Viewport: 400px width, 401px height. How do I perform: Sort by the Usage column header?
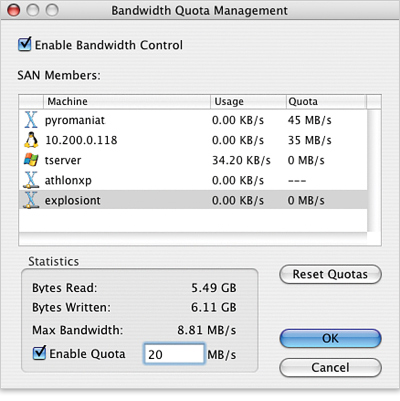pos(248,101)
